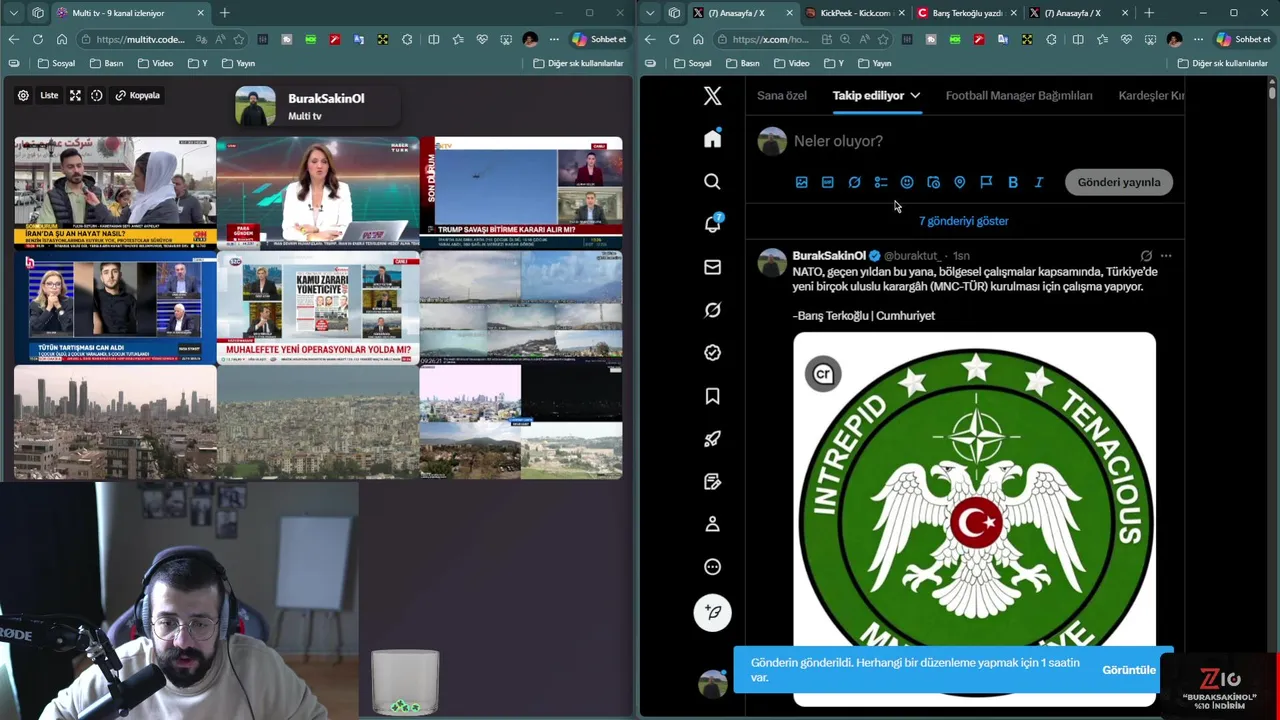The width and height of the screenshot is (1280, 720).
Task: Open Grok icon on BurakSakinOl post
Action: coord(1146,256)
